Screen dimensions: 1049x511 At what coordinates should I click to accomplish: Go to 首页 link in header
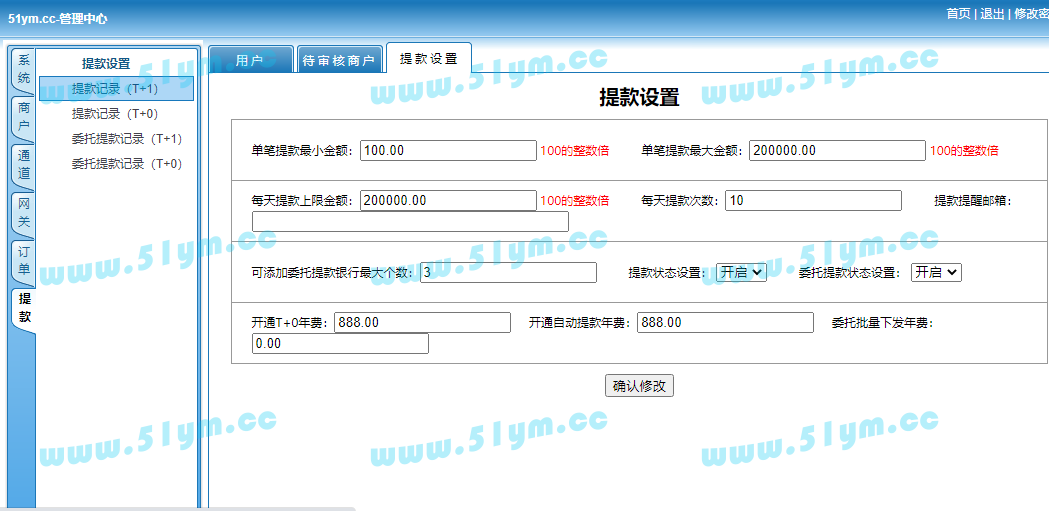pos(958,14)
